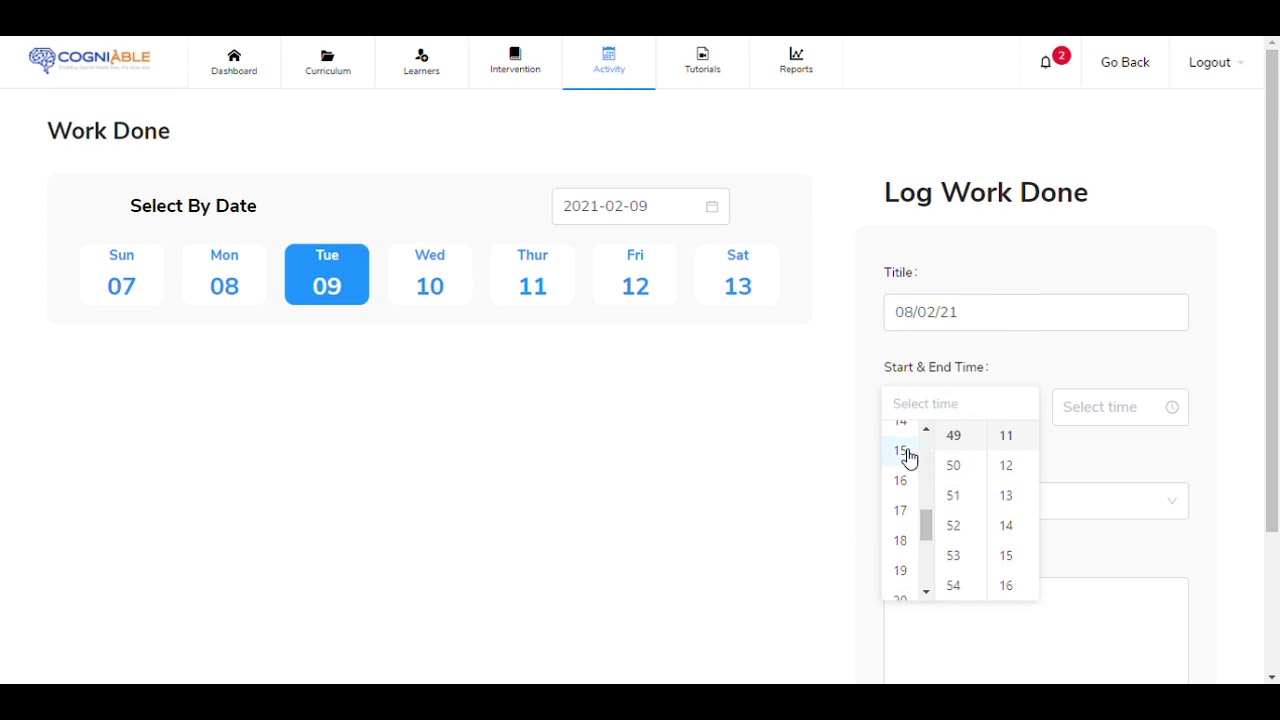1280x720 pixels.
Task: Choose hour 16 in time picker
Action: pos(900,480)
